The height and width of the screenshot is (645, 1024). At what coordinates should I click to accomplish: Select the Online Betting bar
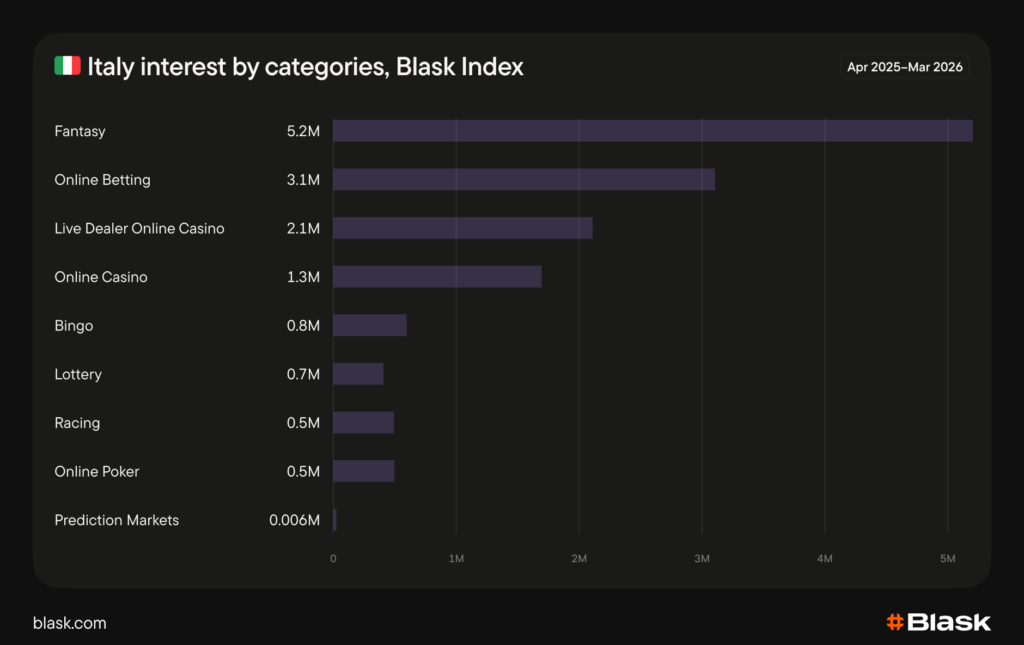click(x=523, y=180)
